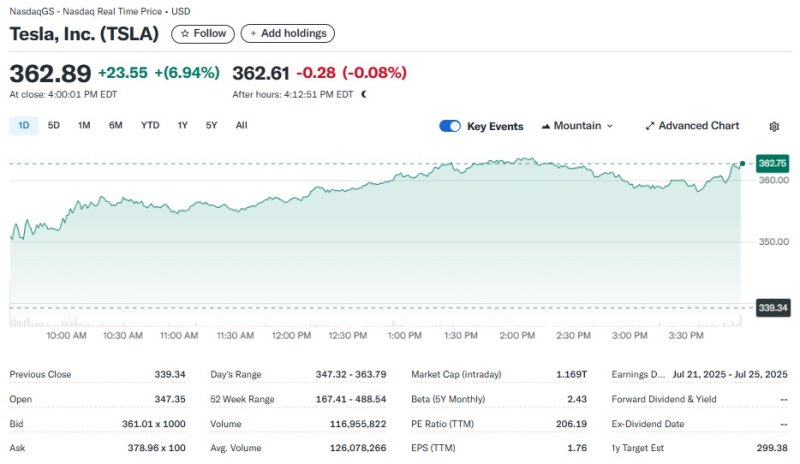The width and height of the screenshot is (800, 464).
Task: Click the chart settings gear icon
Action: tap(773, 127)
